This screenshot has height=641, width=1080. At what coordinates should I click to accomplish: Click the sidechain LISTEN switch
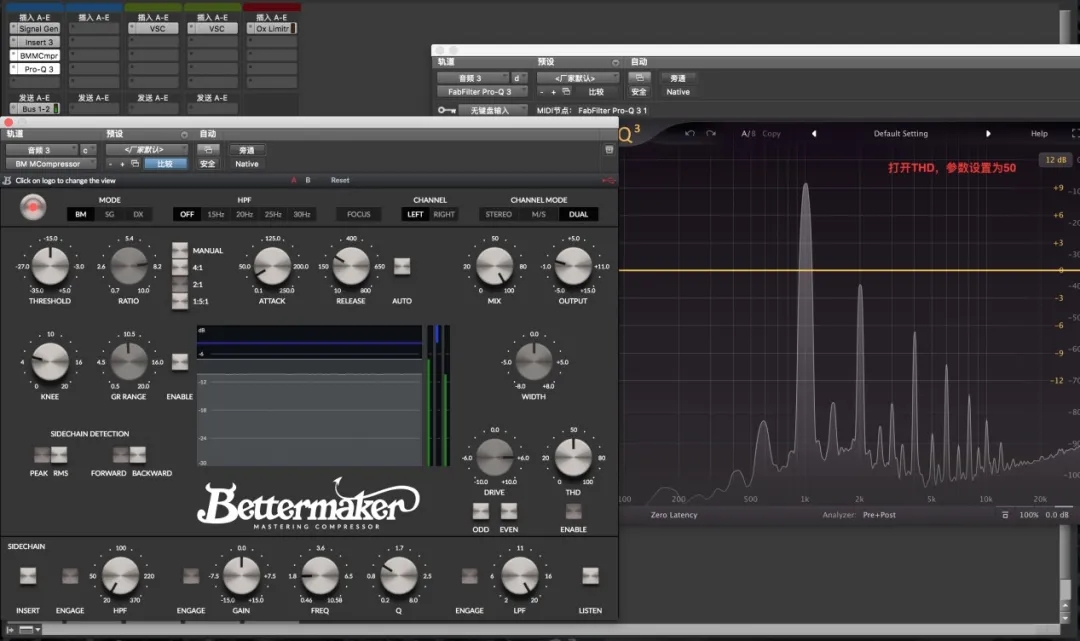[x=590, y=576]
